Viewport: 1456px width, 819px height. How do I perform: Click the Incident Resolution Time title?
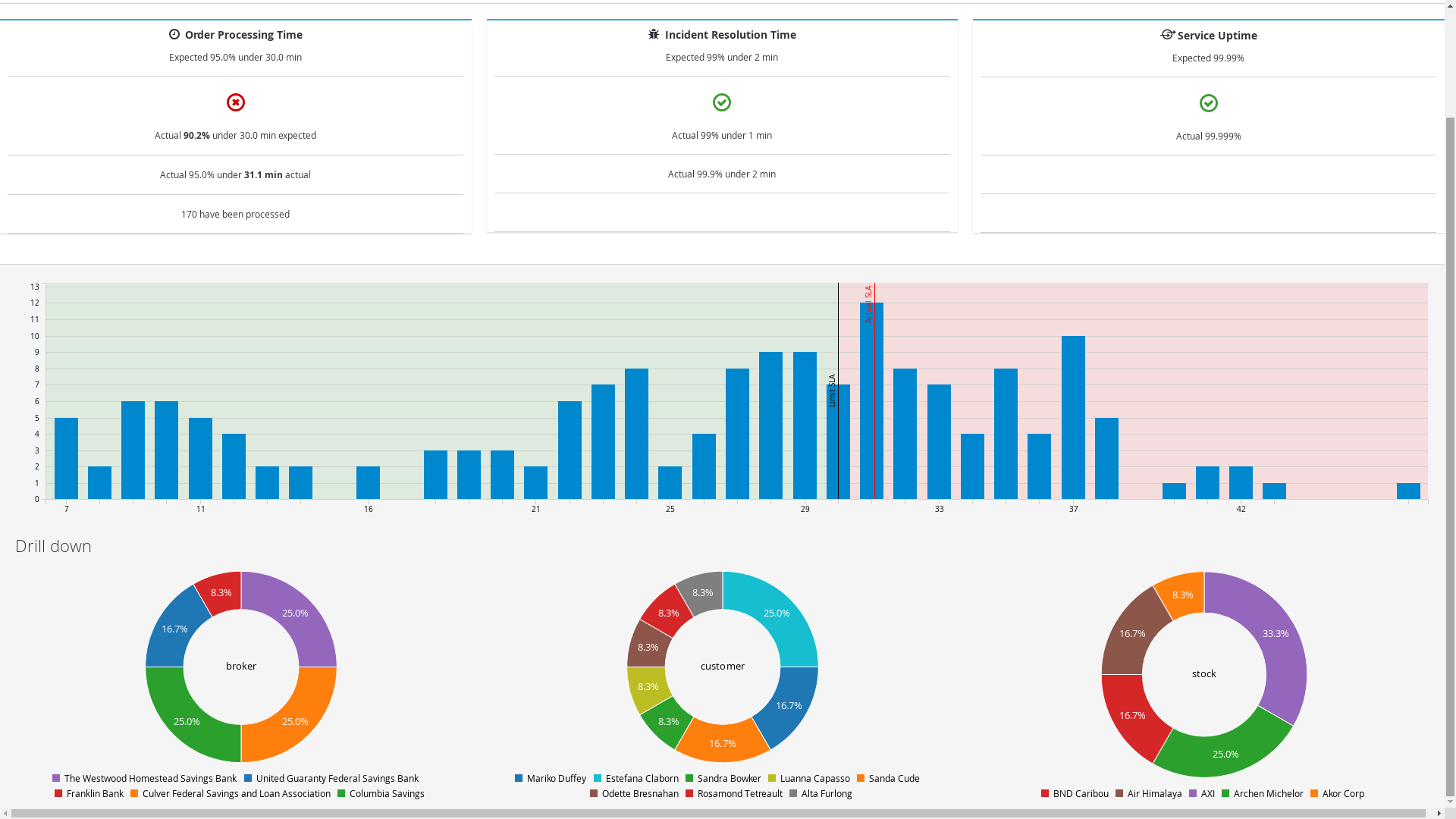(x=730, y=35)
